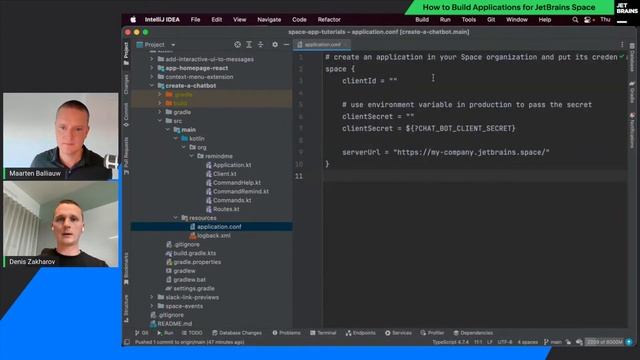Screen dimensions: 640x360
Task: Collapse the src folder
Action: point(160,121)
